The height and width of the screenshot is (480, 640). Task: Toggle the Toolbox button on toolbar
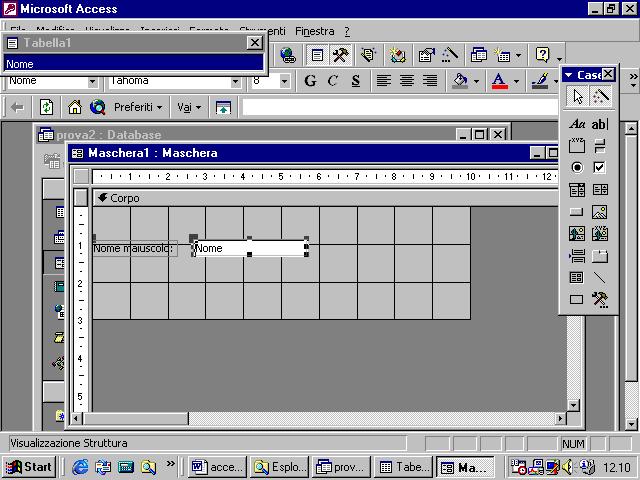click(340, 55)
